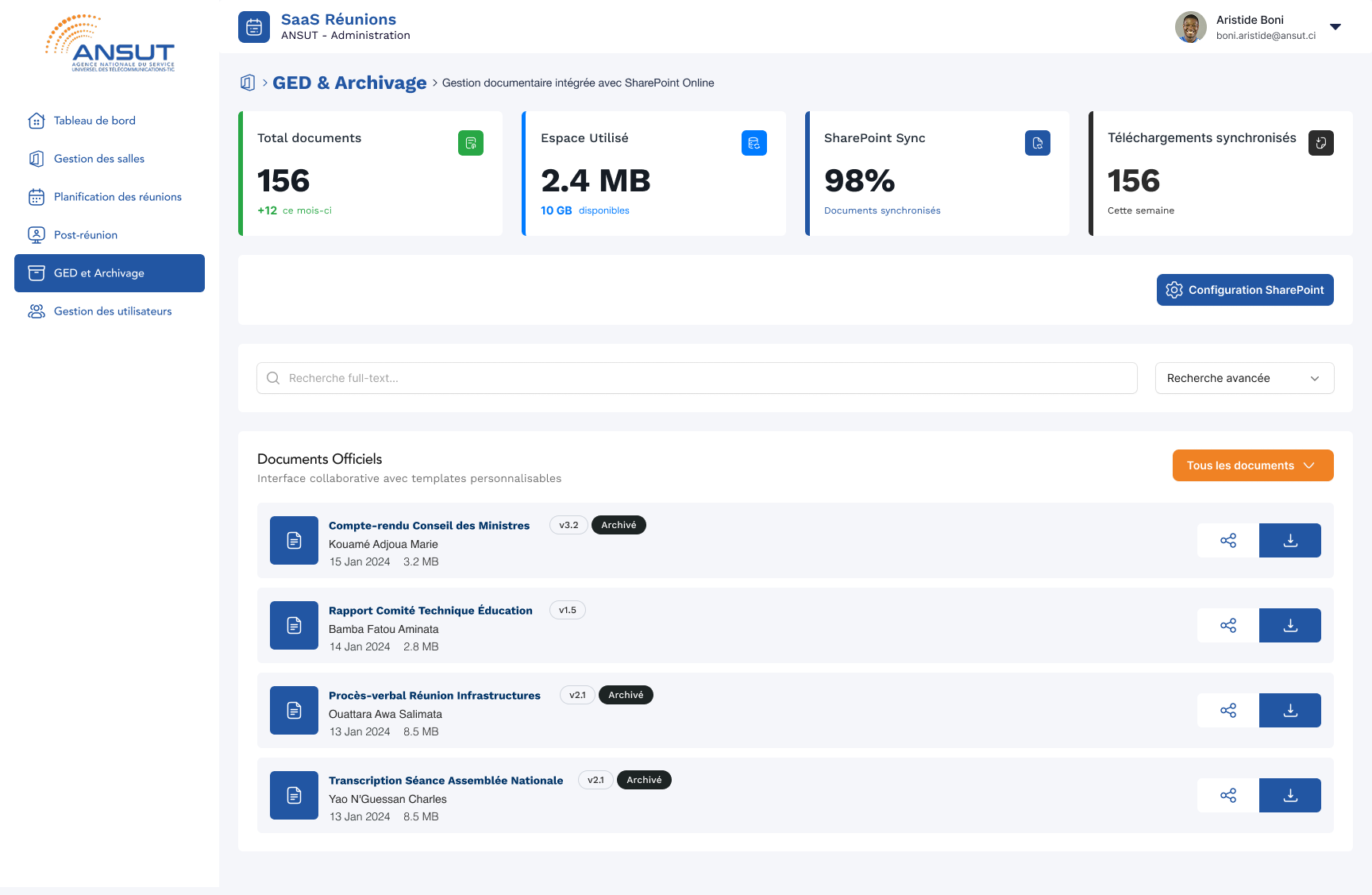Open Gestion des salles menu item

110,159
